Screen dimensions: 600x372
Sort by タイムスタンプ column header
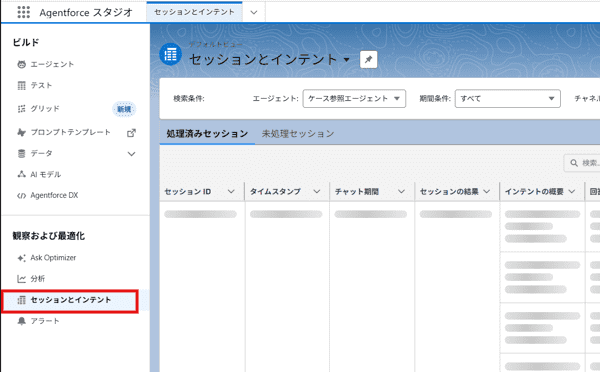(275, 191)
